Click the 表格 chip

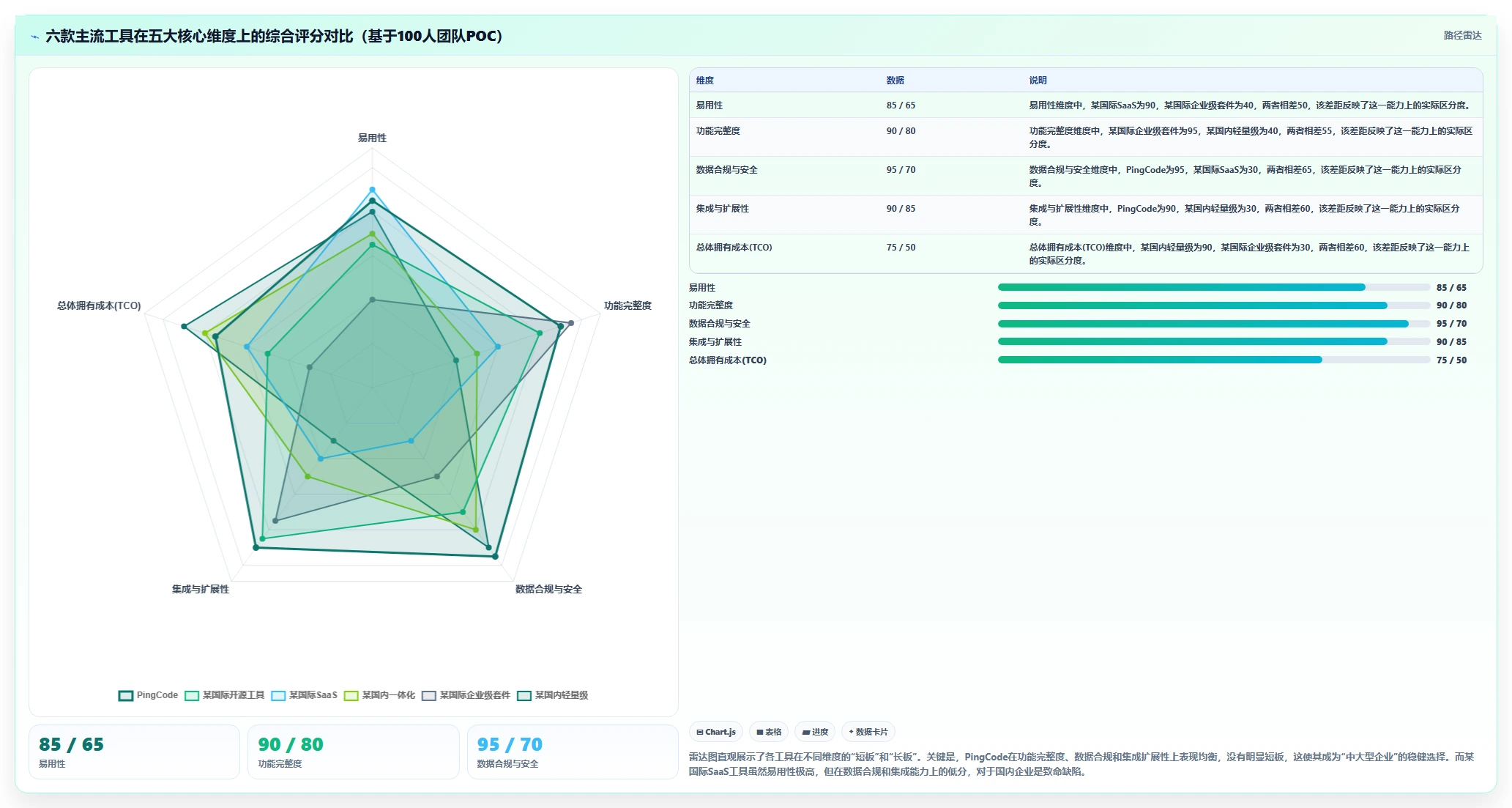point(769,732)
